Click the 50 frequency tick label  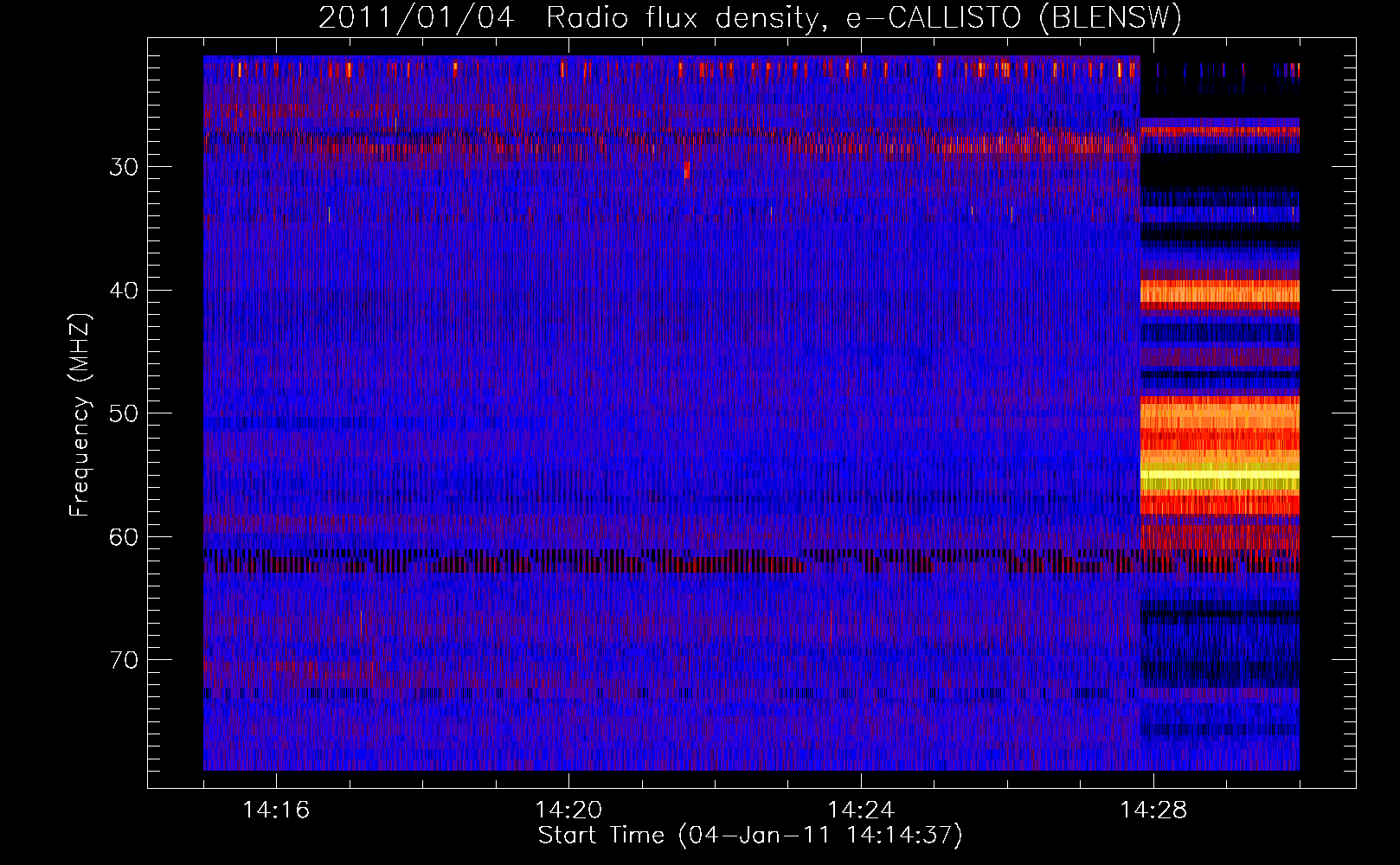coord(124,413)
